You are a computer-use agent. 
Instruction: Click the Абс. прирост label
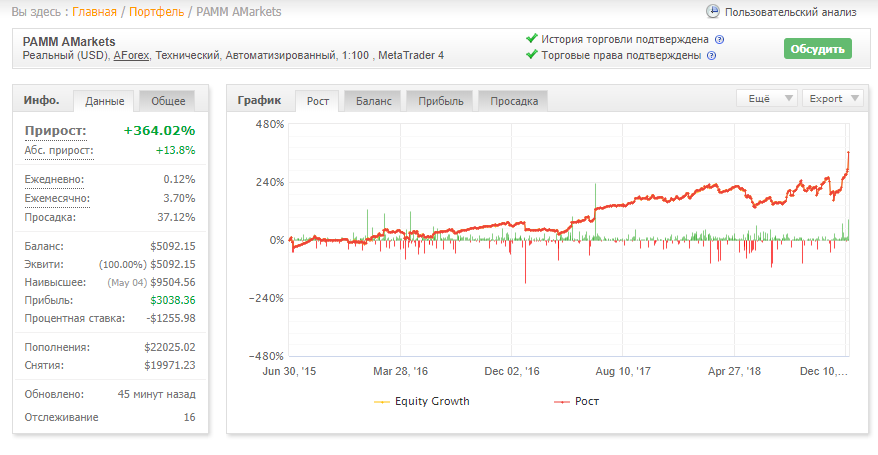[59, 151]
